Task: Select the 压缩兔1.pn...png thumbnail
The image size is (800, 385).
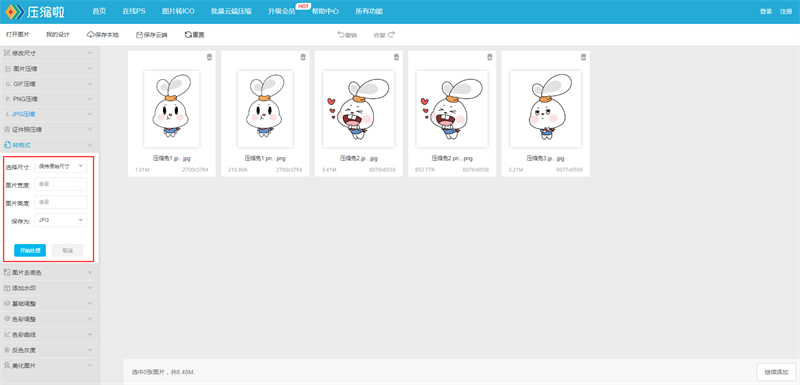Action: [x=265, y=109]
